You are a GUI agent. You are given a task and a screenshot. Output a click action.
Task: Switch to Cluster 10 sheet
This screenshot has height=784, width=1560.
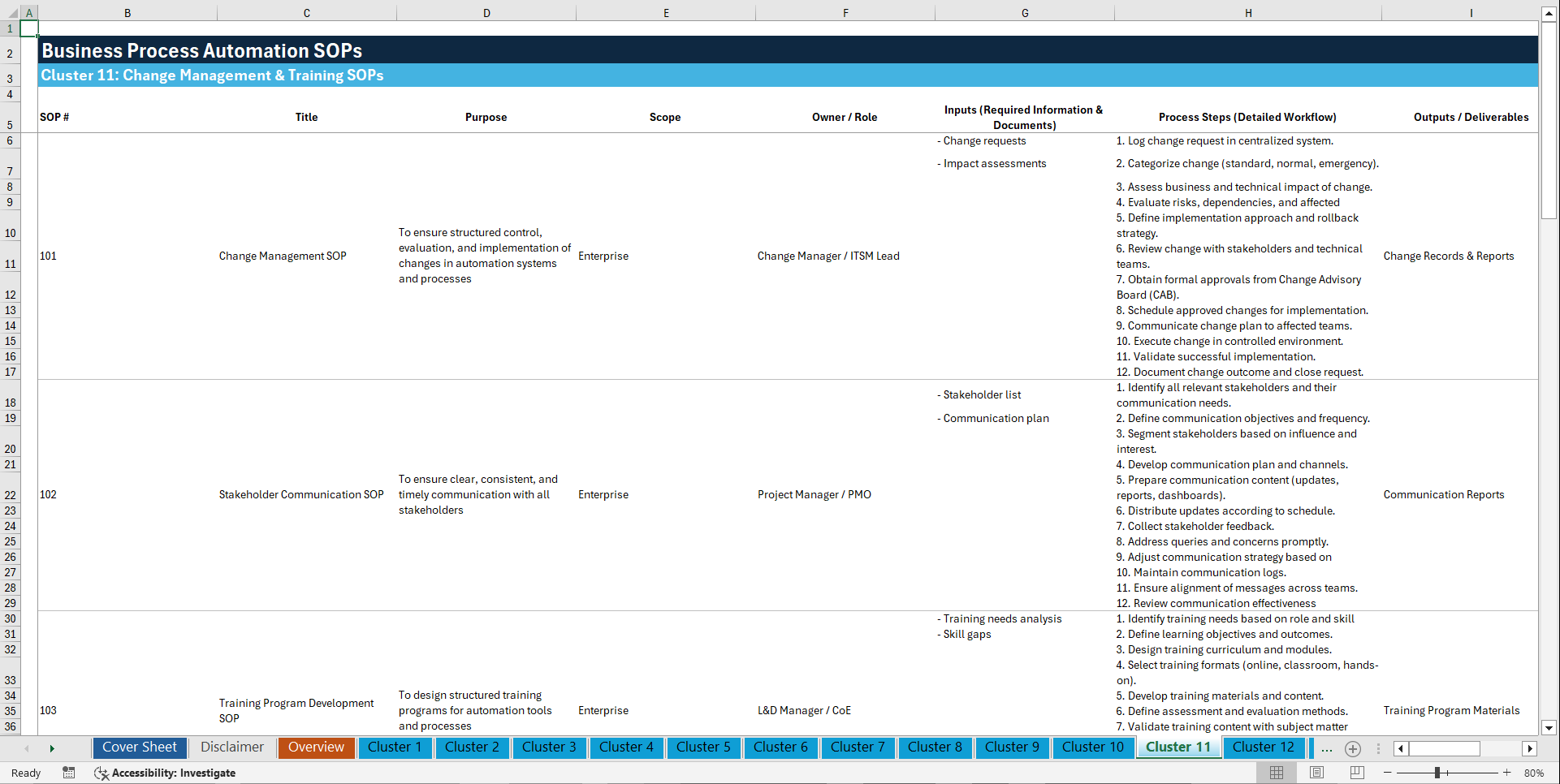coord(1093,747)
